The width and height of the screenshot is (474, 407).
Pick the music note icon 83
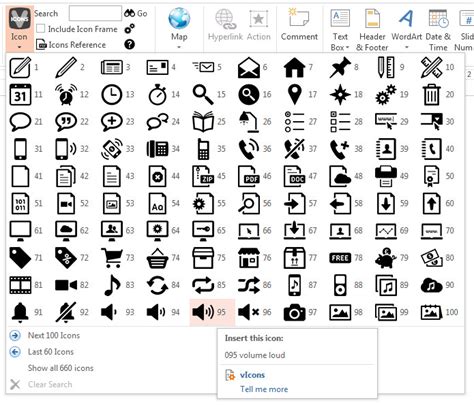[x=112, y=285]
